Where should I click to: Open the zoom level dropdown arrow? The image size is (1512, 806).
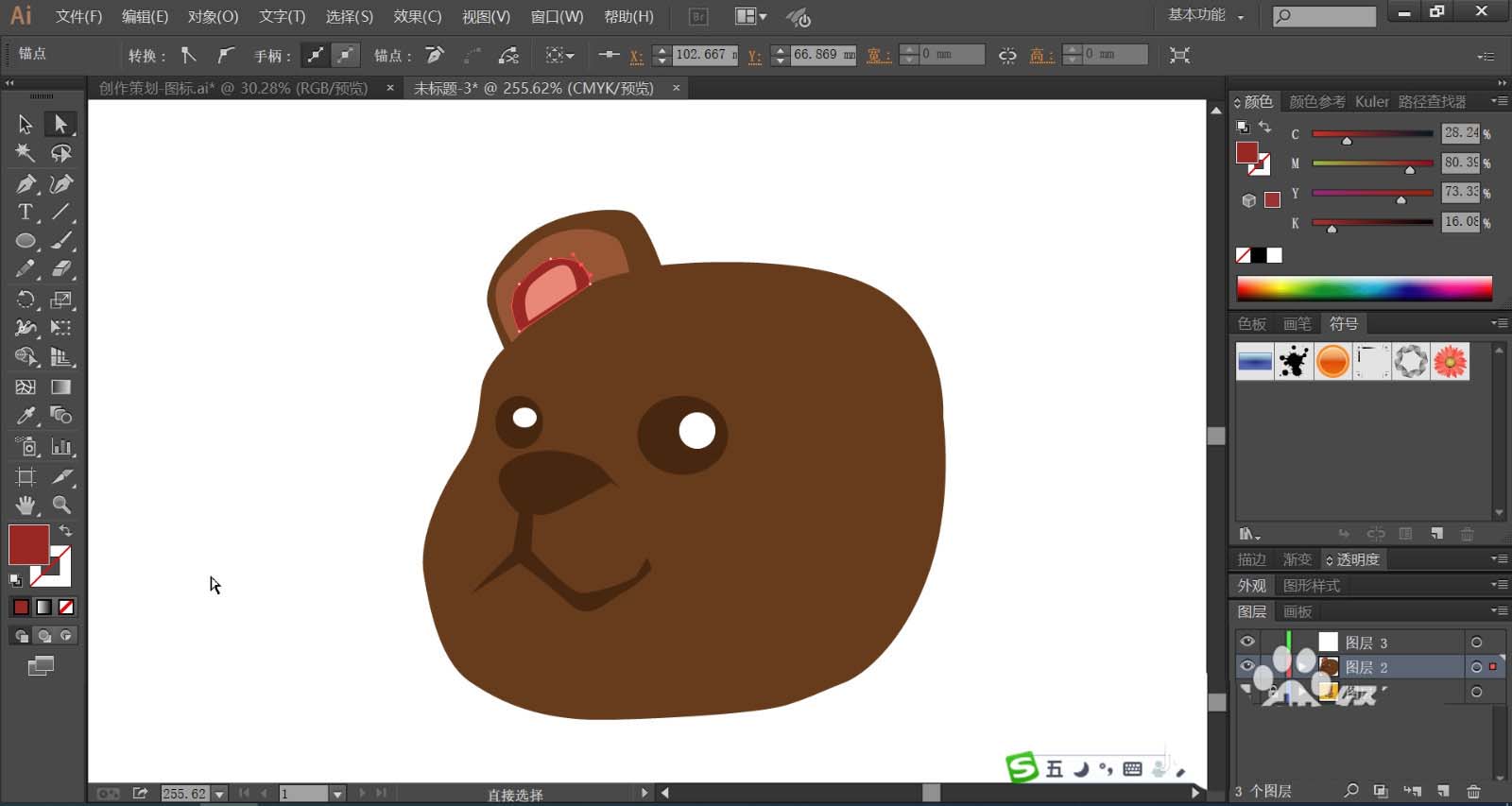(219, 794)
